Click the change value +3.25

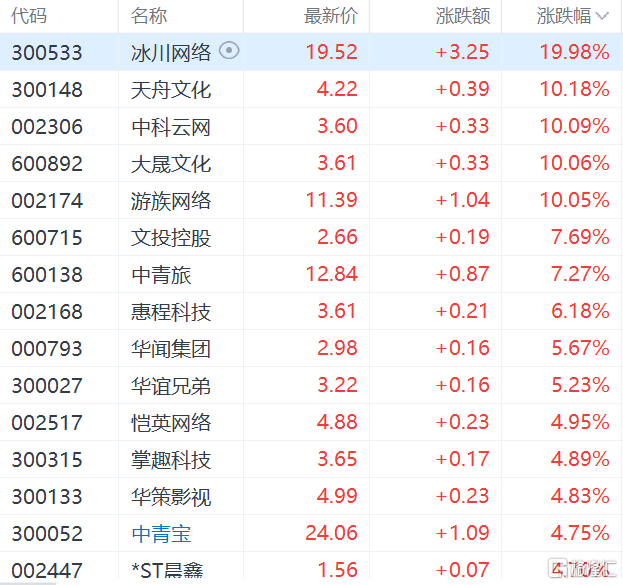(462, 52)
